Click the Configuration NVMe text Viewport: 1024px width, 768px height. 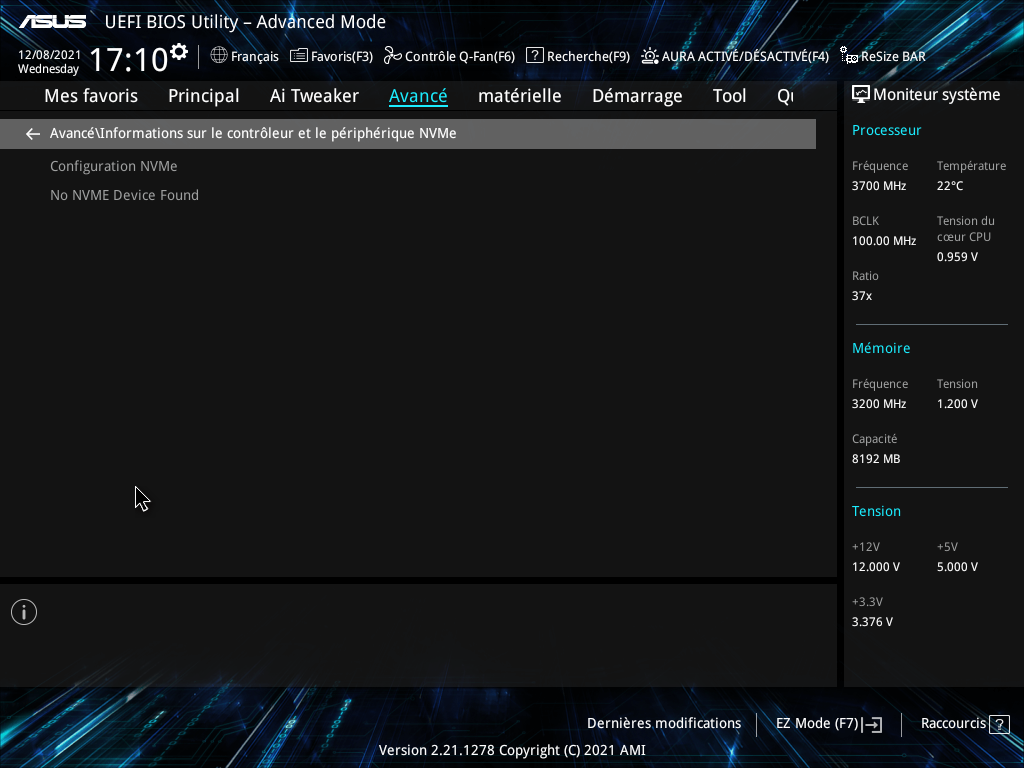click(114, 167)
